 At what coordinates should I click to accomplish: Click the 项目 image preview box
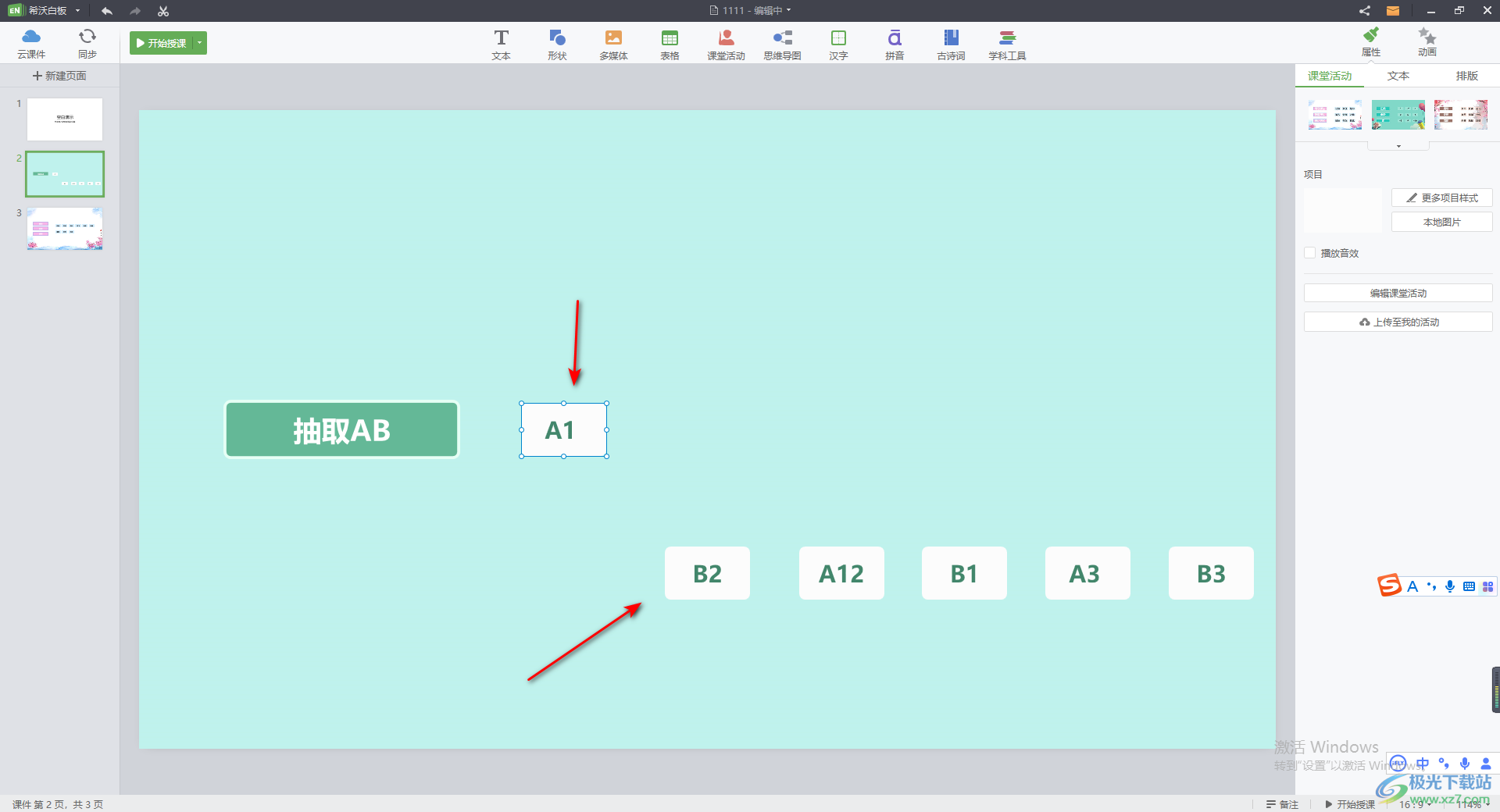[x=1343, y=210]
